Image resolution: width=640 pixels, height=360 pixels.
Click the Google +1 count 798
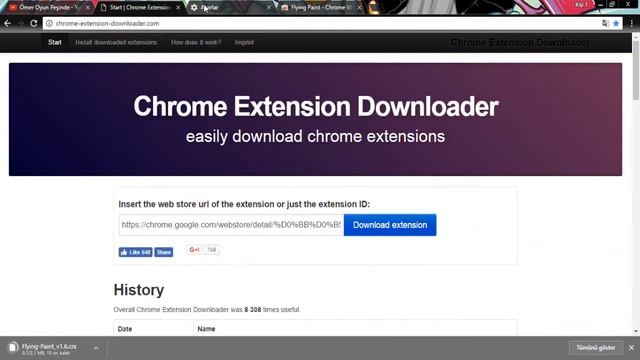click(x=211, y=250)
